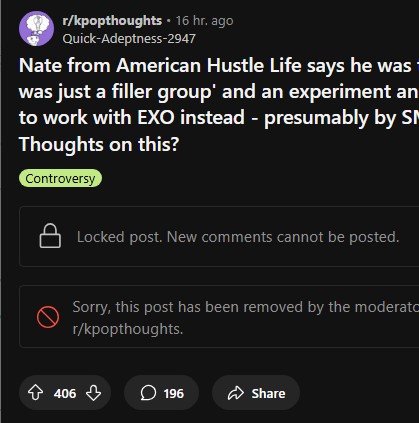Click the Share button
Screen dimensions: 419x423
(256, 393)
